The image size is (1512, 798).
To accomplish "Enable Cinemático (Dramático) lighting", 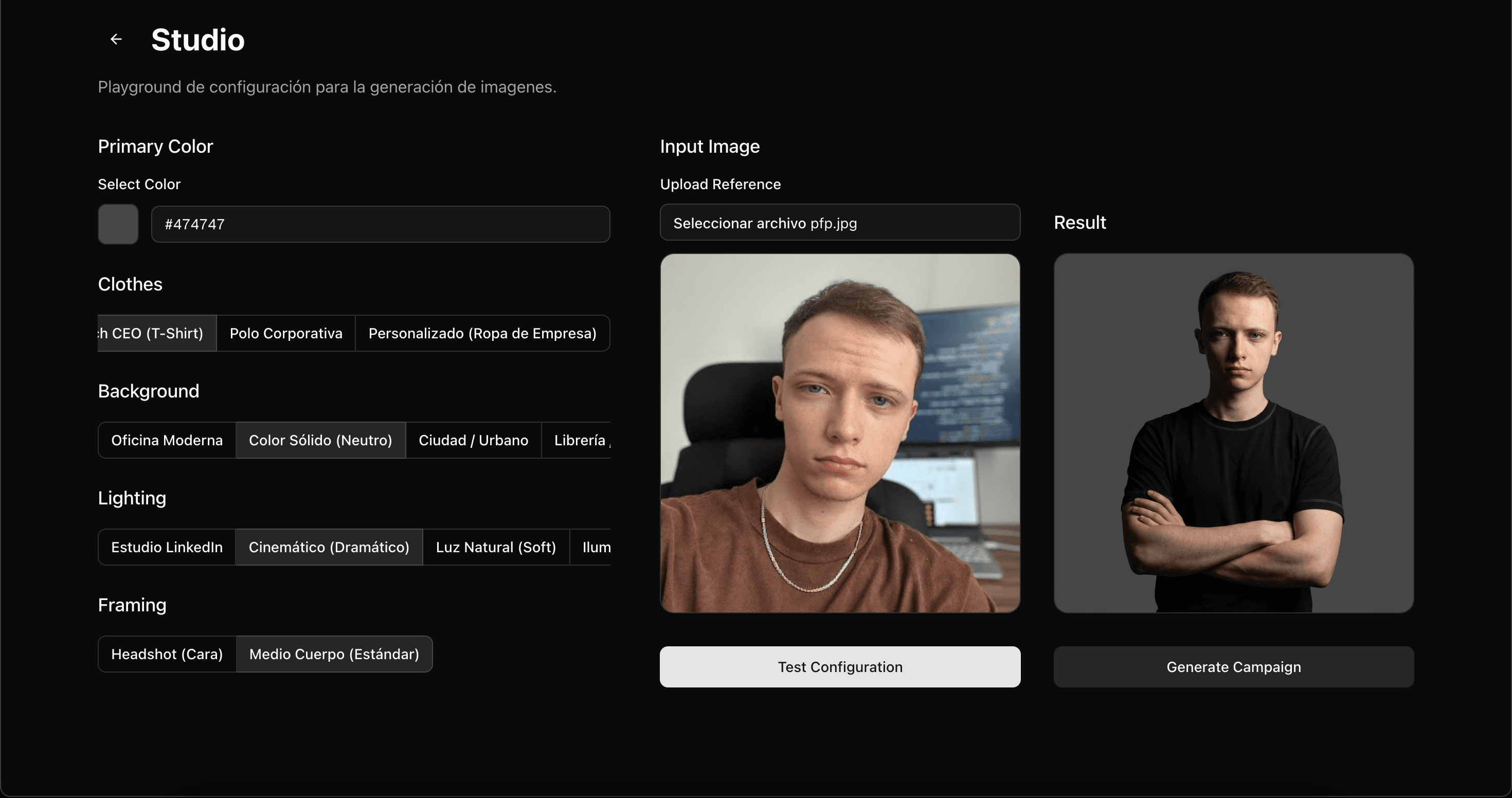I will coord(329,546).
